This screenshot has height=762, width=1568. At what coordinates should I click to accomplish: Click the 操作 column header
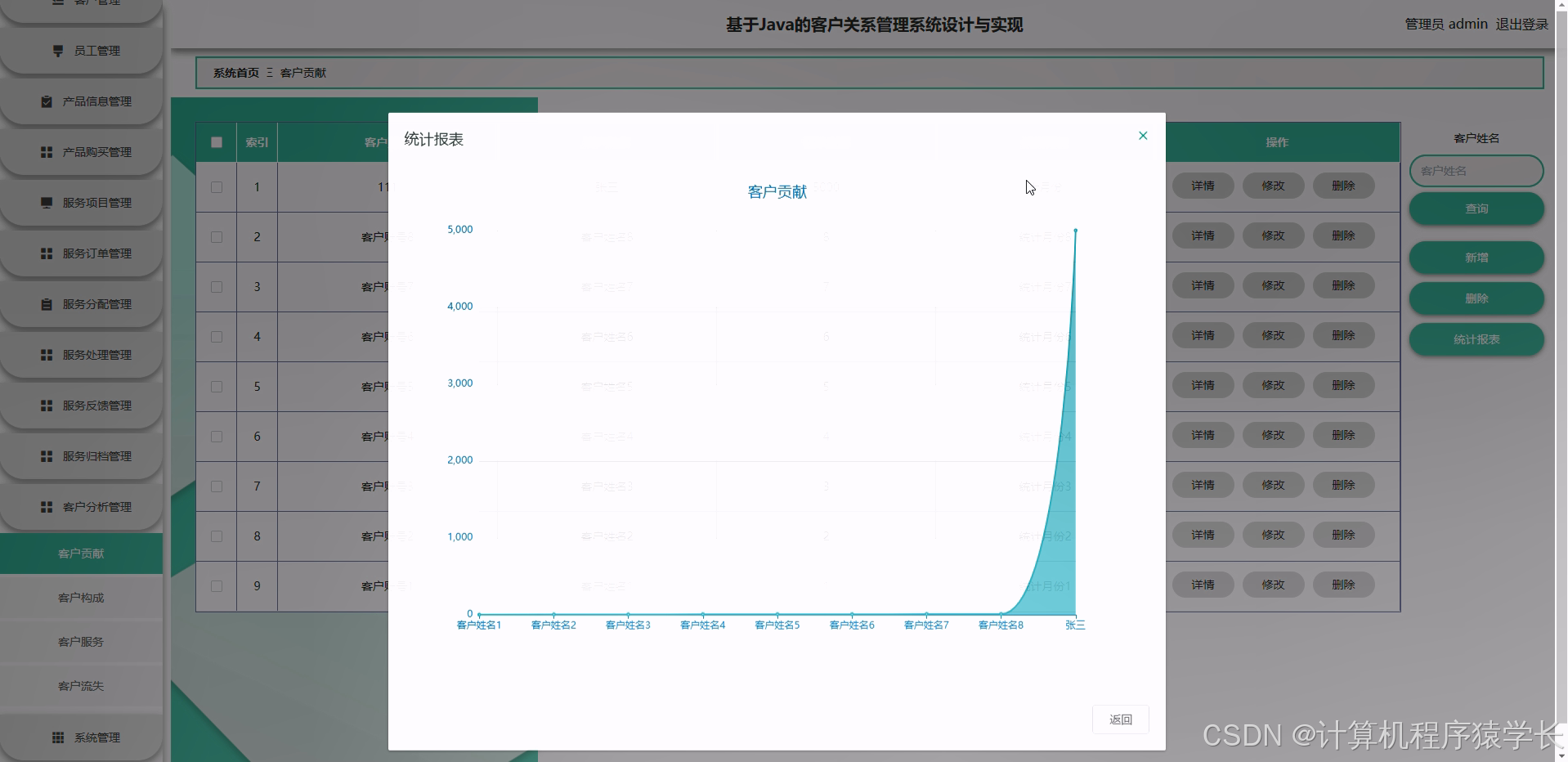[x=1277, y=142]
